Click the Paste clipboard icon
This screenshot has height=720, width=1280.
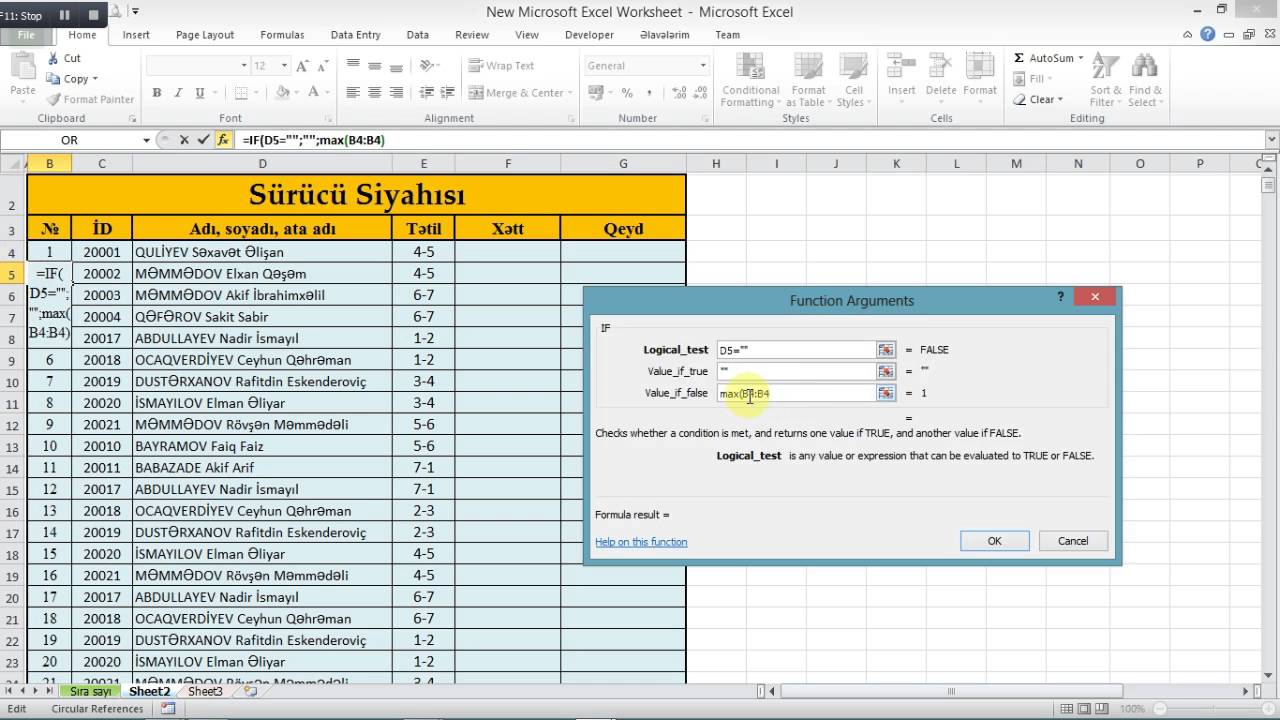point(22,68)
